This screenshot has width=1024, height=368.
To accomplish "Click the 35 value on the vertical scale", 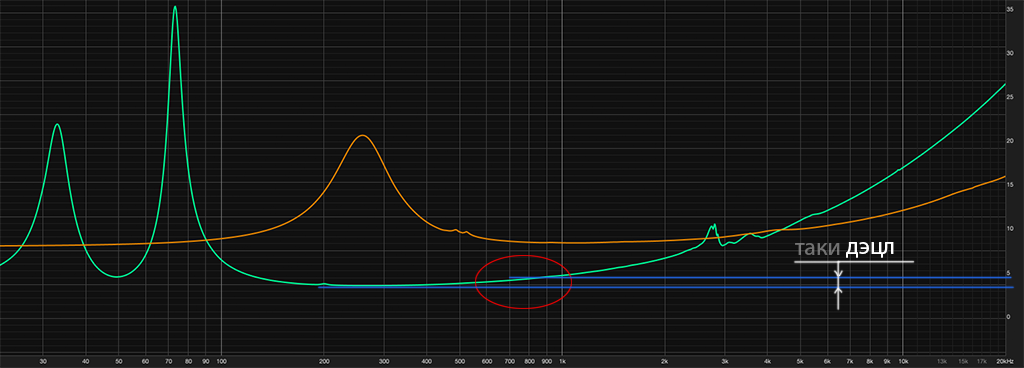I will [x=1010, y=9].
